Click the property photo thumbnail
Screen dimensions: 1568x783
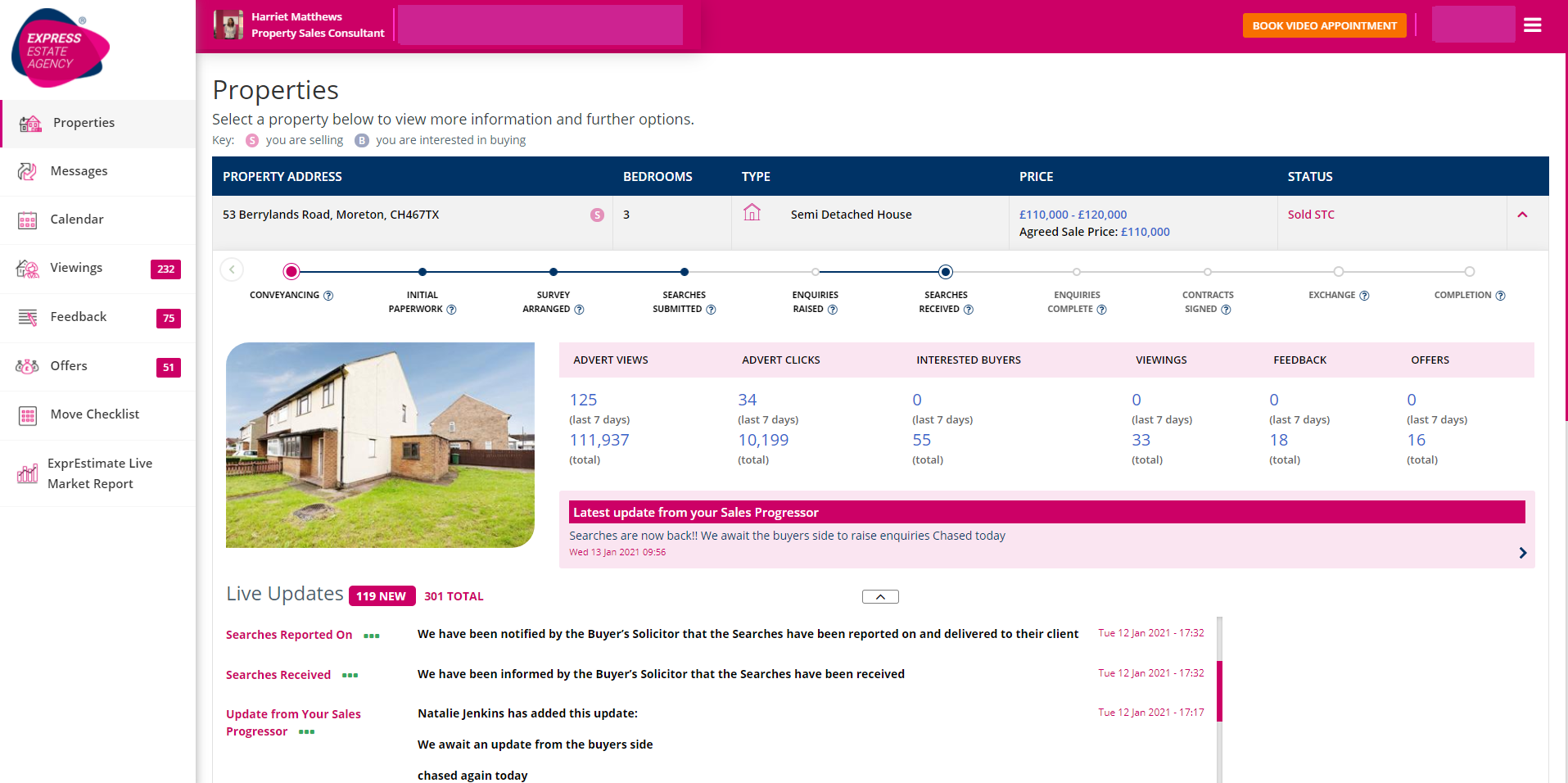380,445
